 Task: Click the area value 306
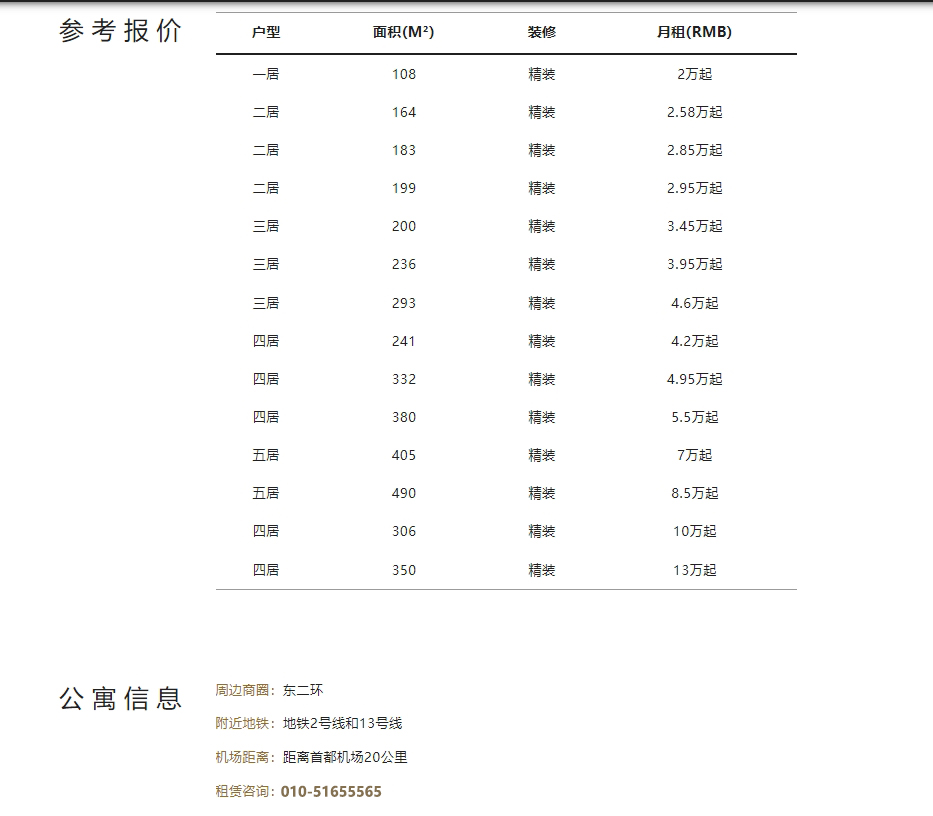pyautogui.click(x=404, y=532)
